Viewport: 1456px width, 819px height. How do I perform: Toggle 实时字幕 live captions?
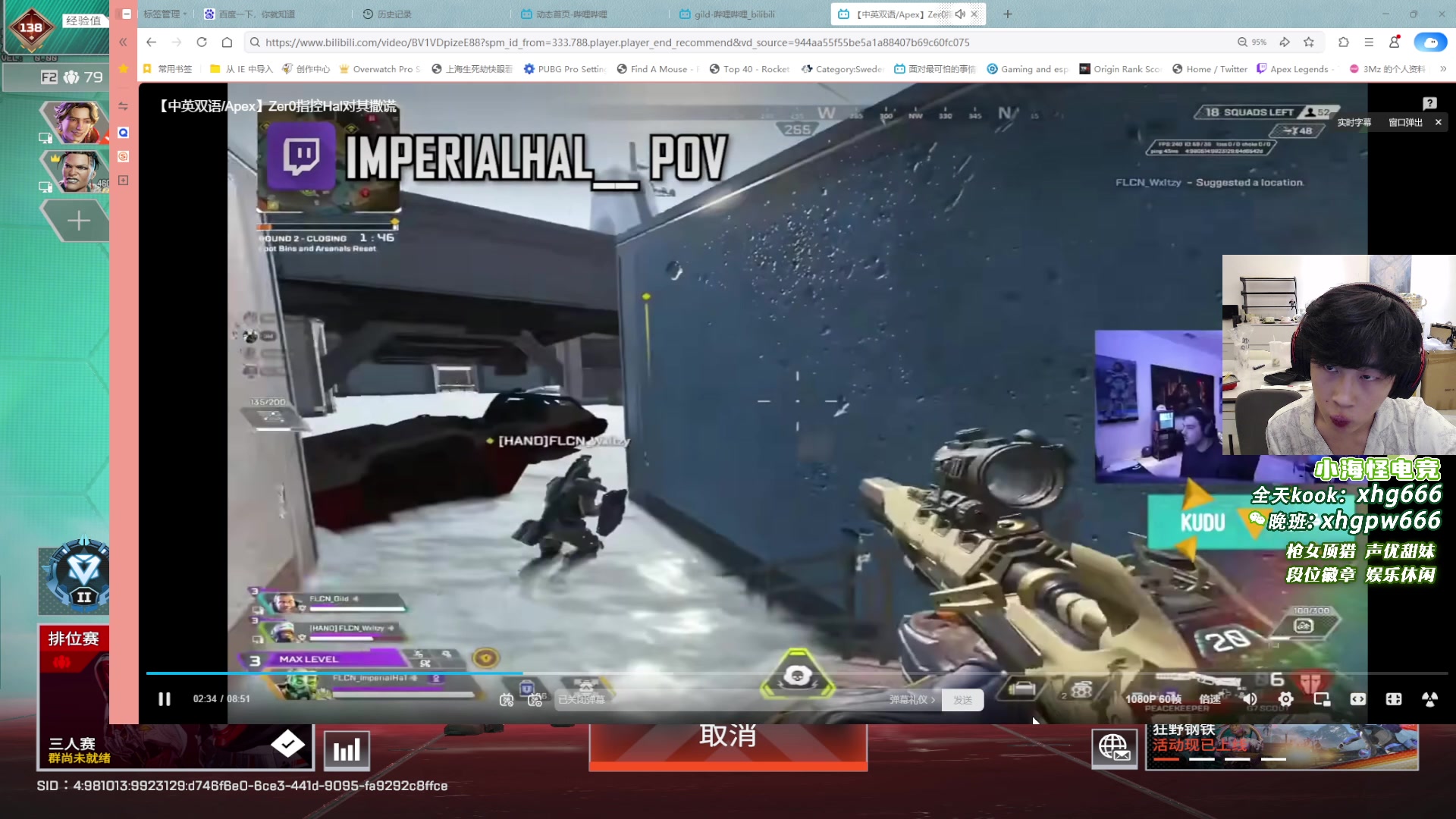(1354, 122)
